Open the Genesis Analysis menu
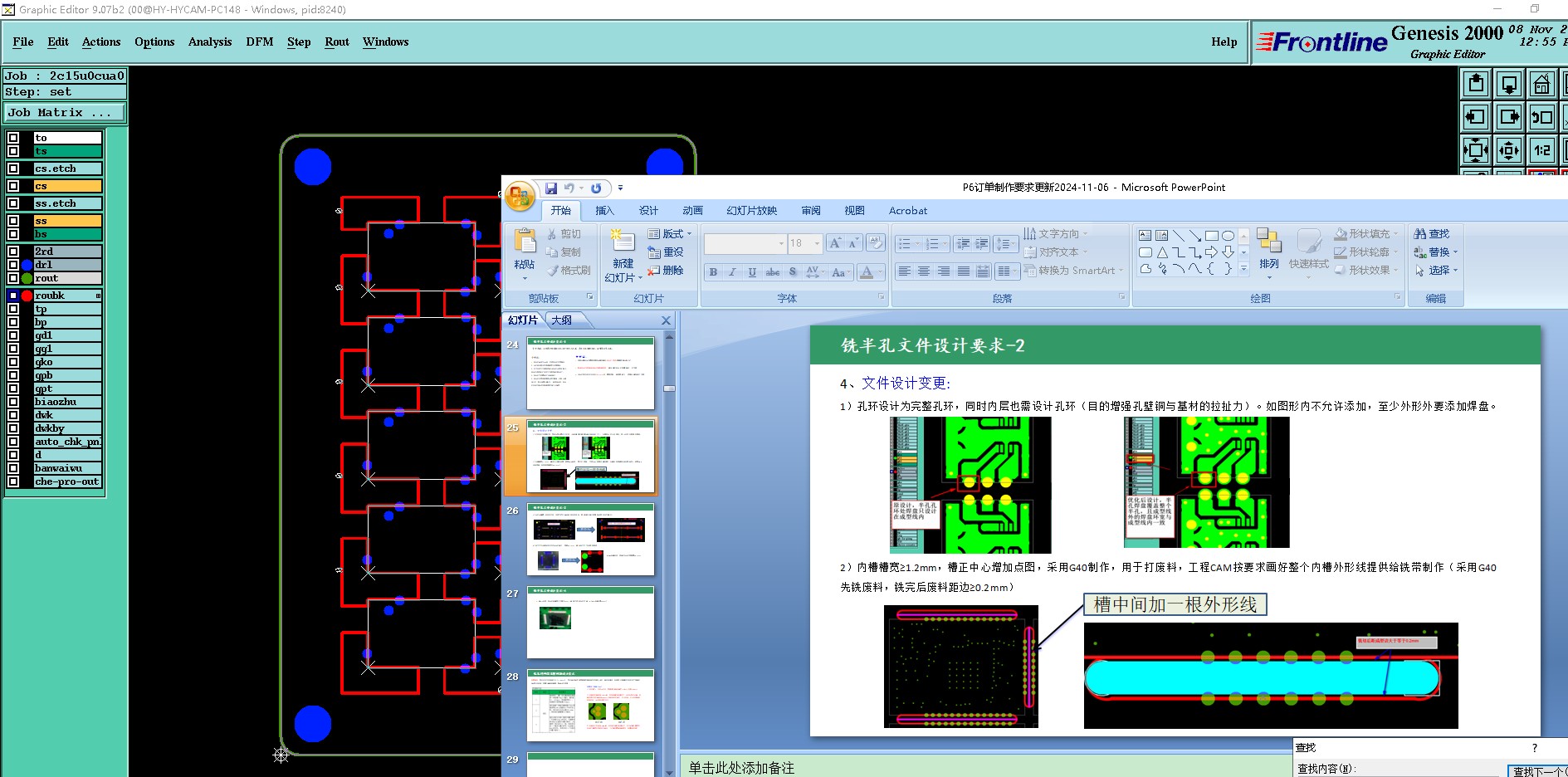 210,42
